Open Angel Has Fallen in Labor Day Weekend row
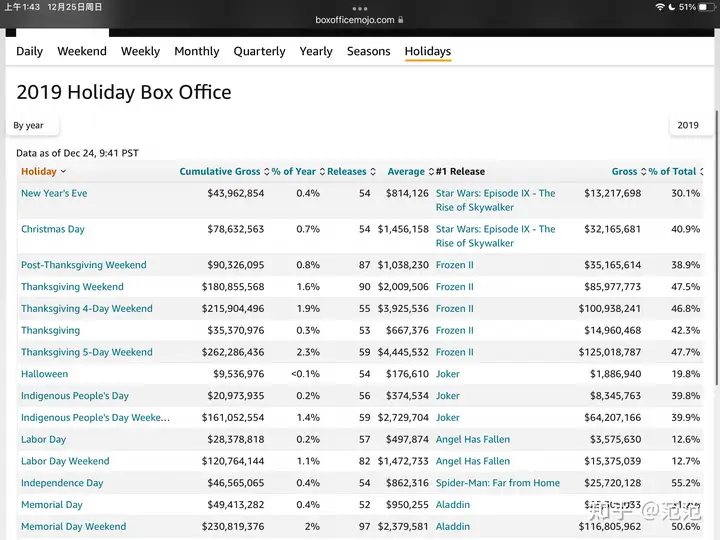Viewport: 720px width, 540px height. tap(472, 461)
